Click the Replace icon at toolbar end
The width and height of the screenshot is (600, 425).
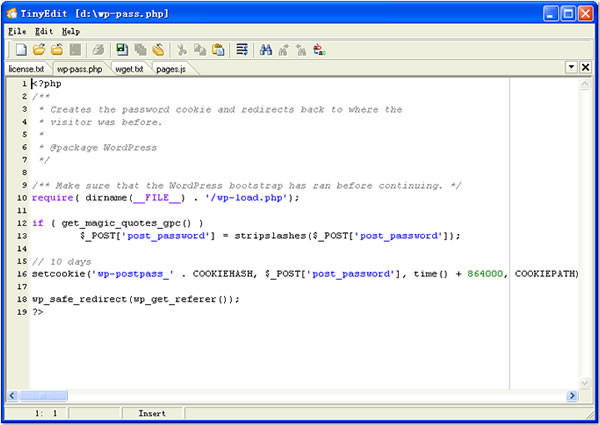tap(319, 49)
